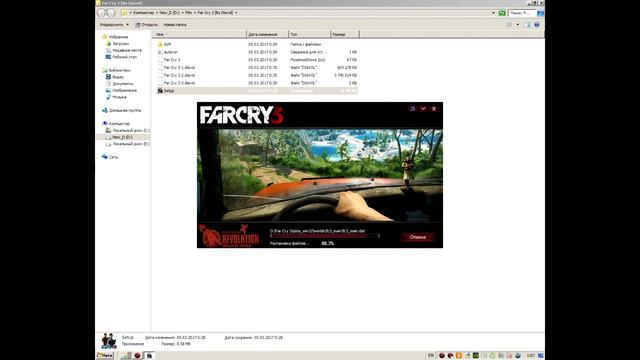Click the Отмена button in installer
Image resolution: width=640 pixels, height=360 pixels.
click(x=418, y=237)
